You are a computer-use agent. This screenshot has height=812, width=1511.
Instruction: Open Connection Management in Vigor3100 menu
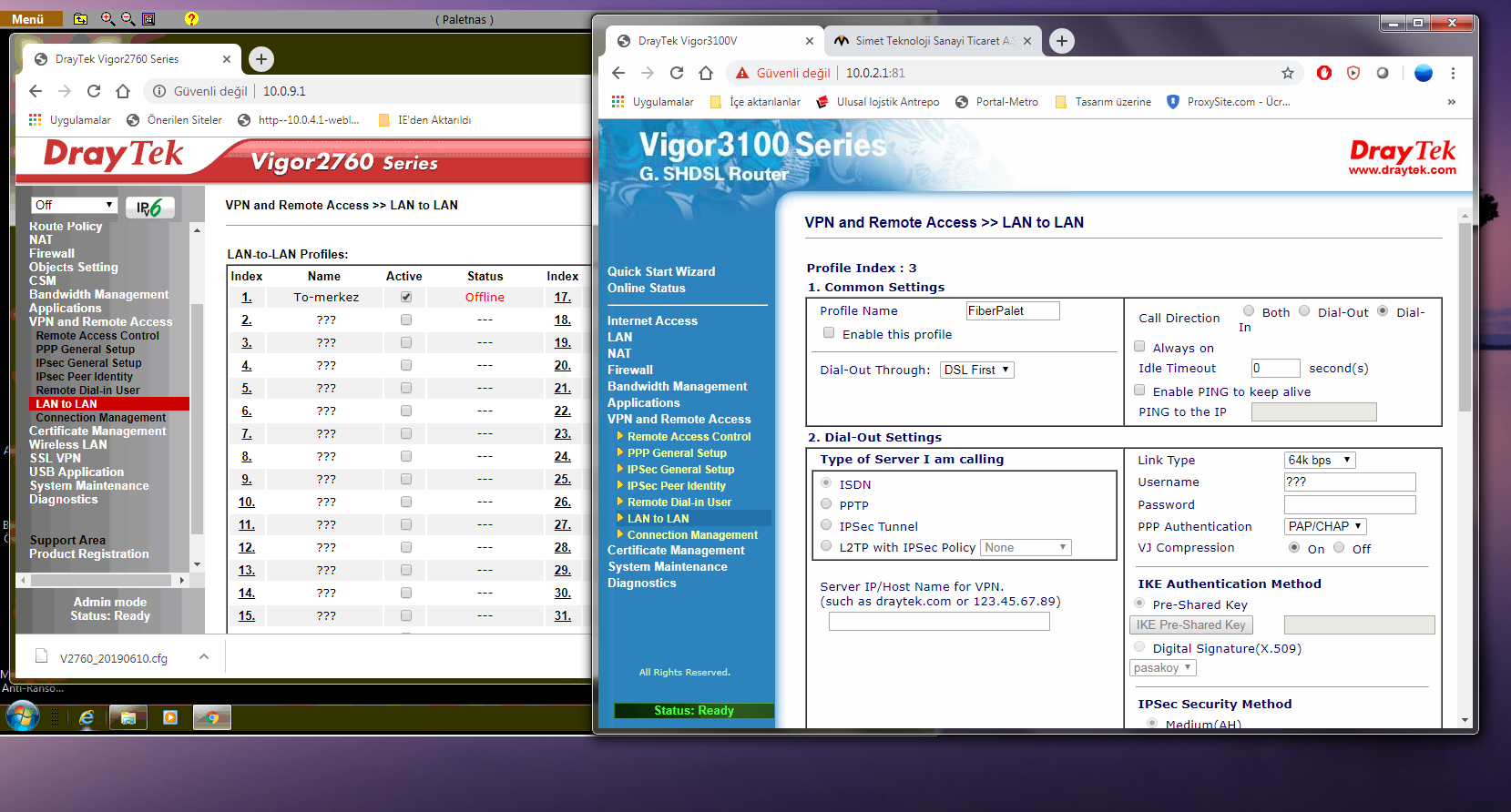coord(692,535)
